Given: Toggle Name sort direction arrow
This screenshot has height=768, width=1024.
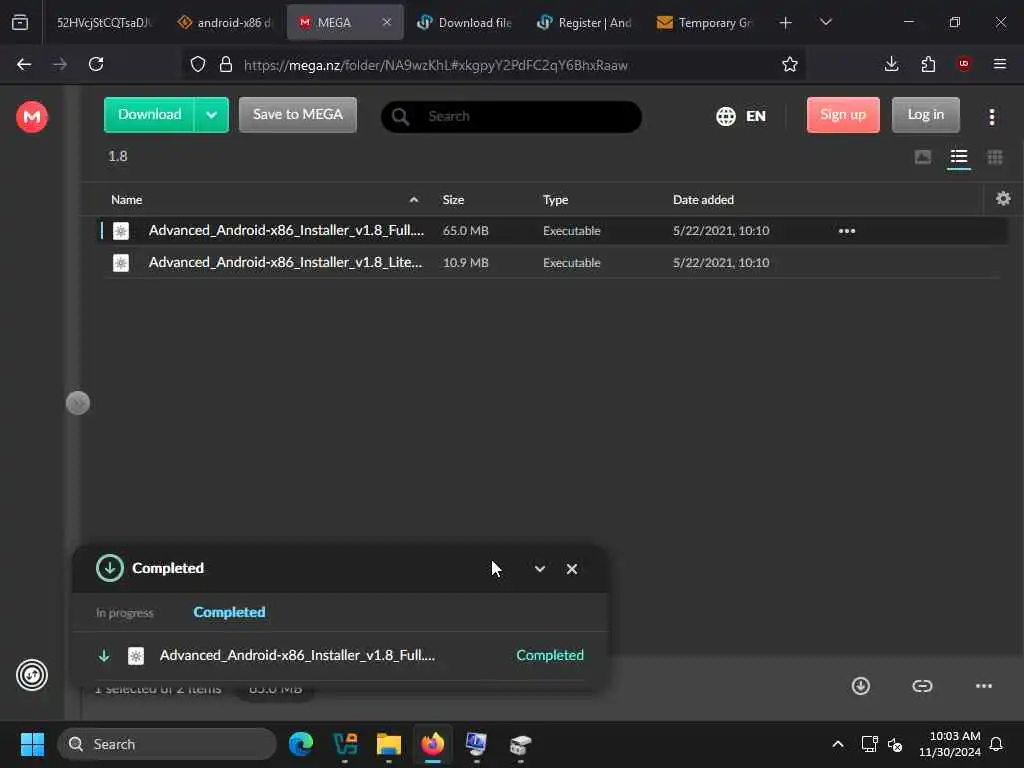Looking at the screenshot, I should point(413,200).
